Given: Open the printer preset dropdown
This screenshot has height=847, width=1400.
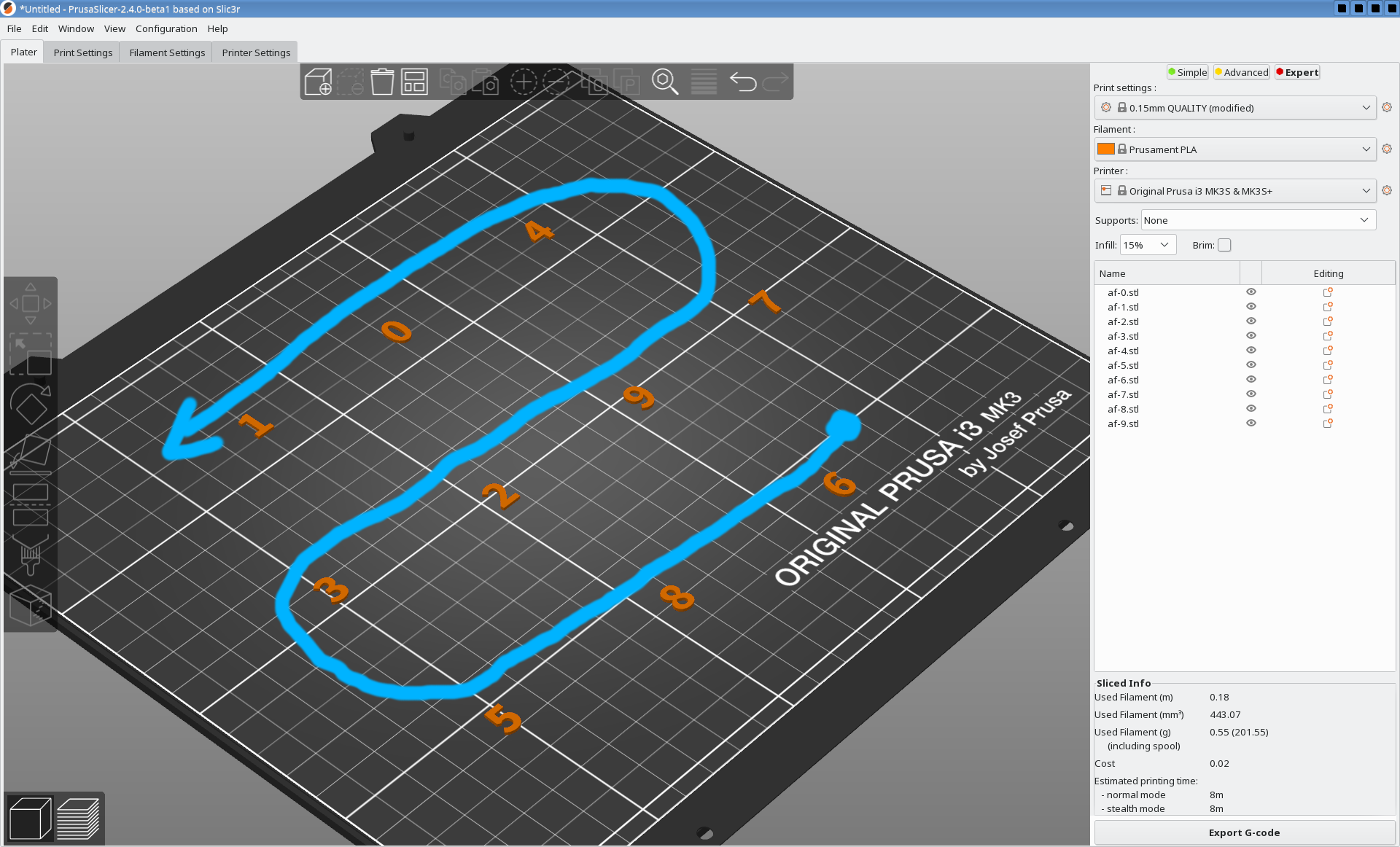Looking at the screenshot, I should 1235,191.
